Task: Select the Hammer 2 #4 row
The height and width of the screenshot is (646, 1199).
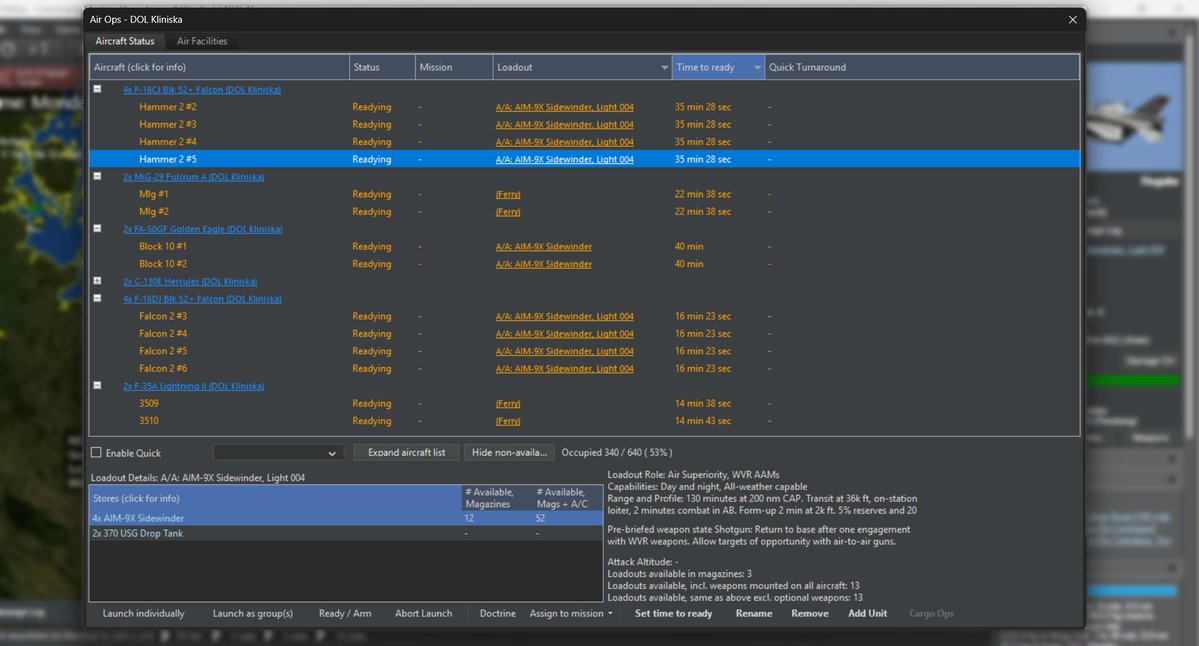Action: point(584,141)
